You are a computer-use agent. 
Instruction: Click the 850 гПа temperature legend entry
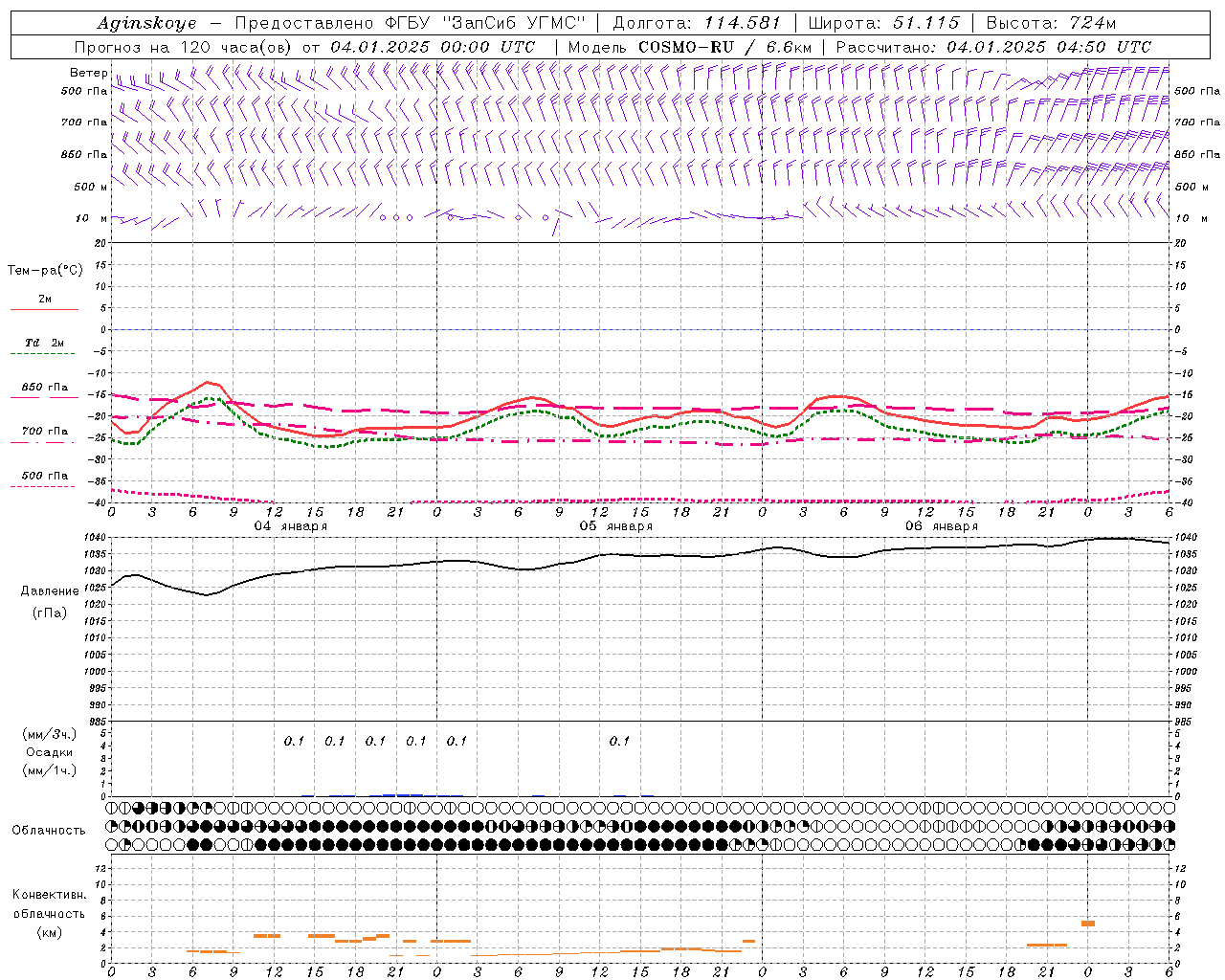45,388
